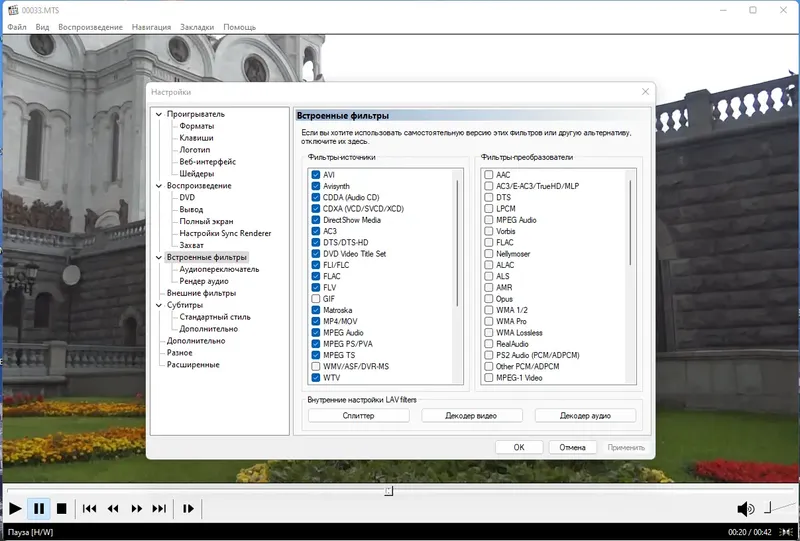Close the Настройки dialog
800x541 pixels.
click(x=645, y=91)
